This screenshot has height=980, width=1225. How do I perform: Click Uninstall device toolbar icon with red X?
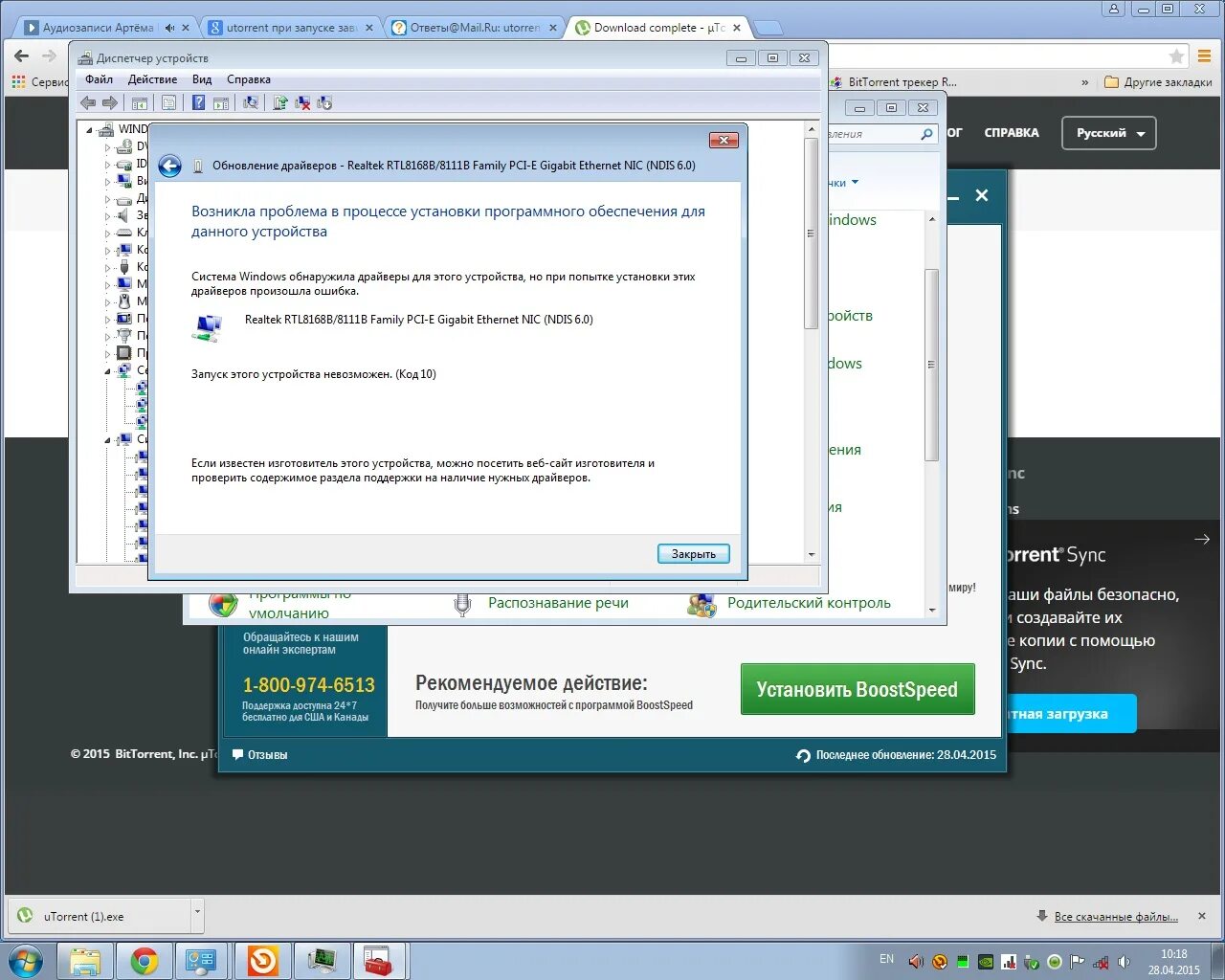tap(302, 102)
